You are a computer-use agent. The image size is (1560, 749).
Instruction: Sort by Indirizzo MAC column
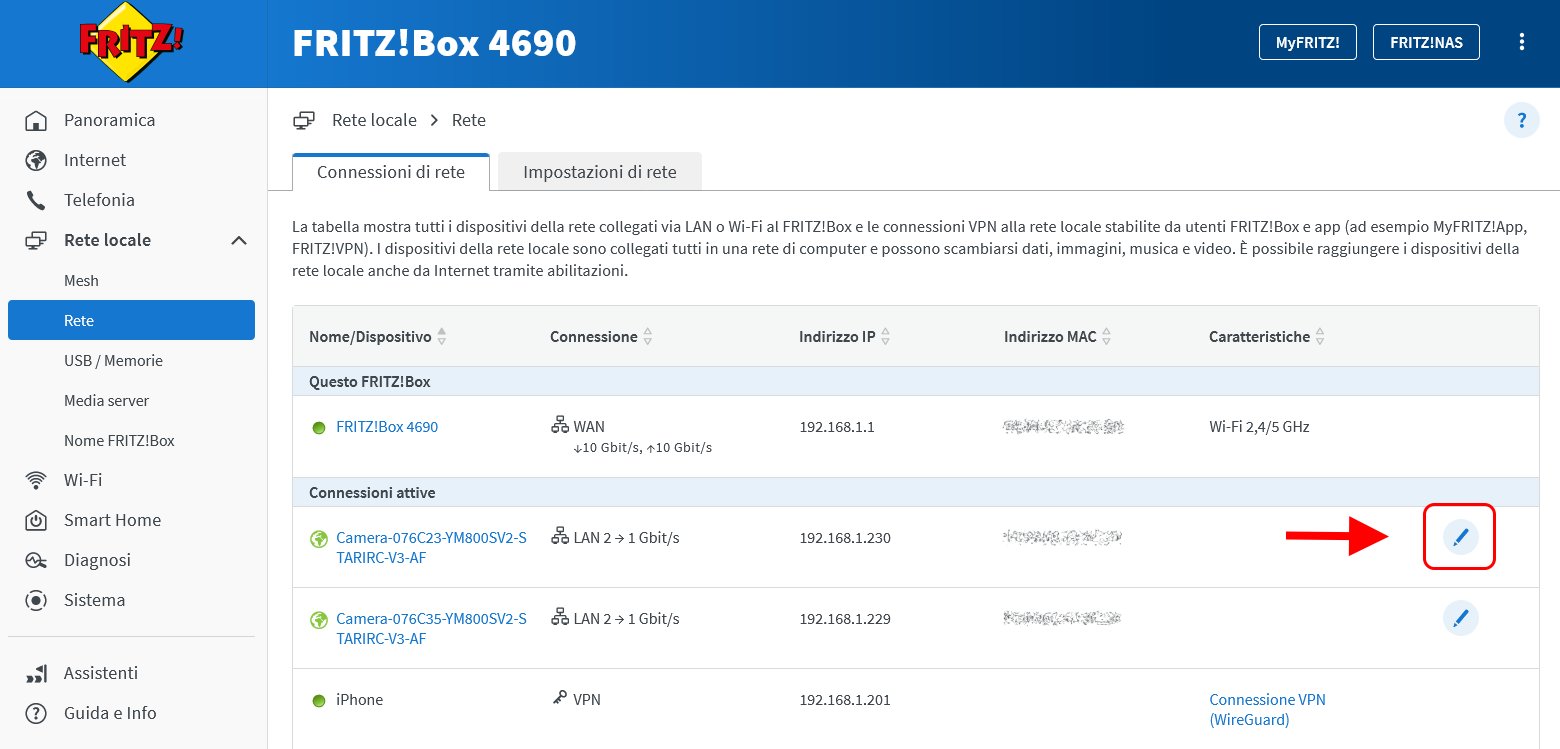click(1106, 337)
